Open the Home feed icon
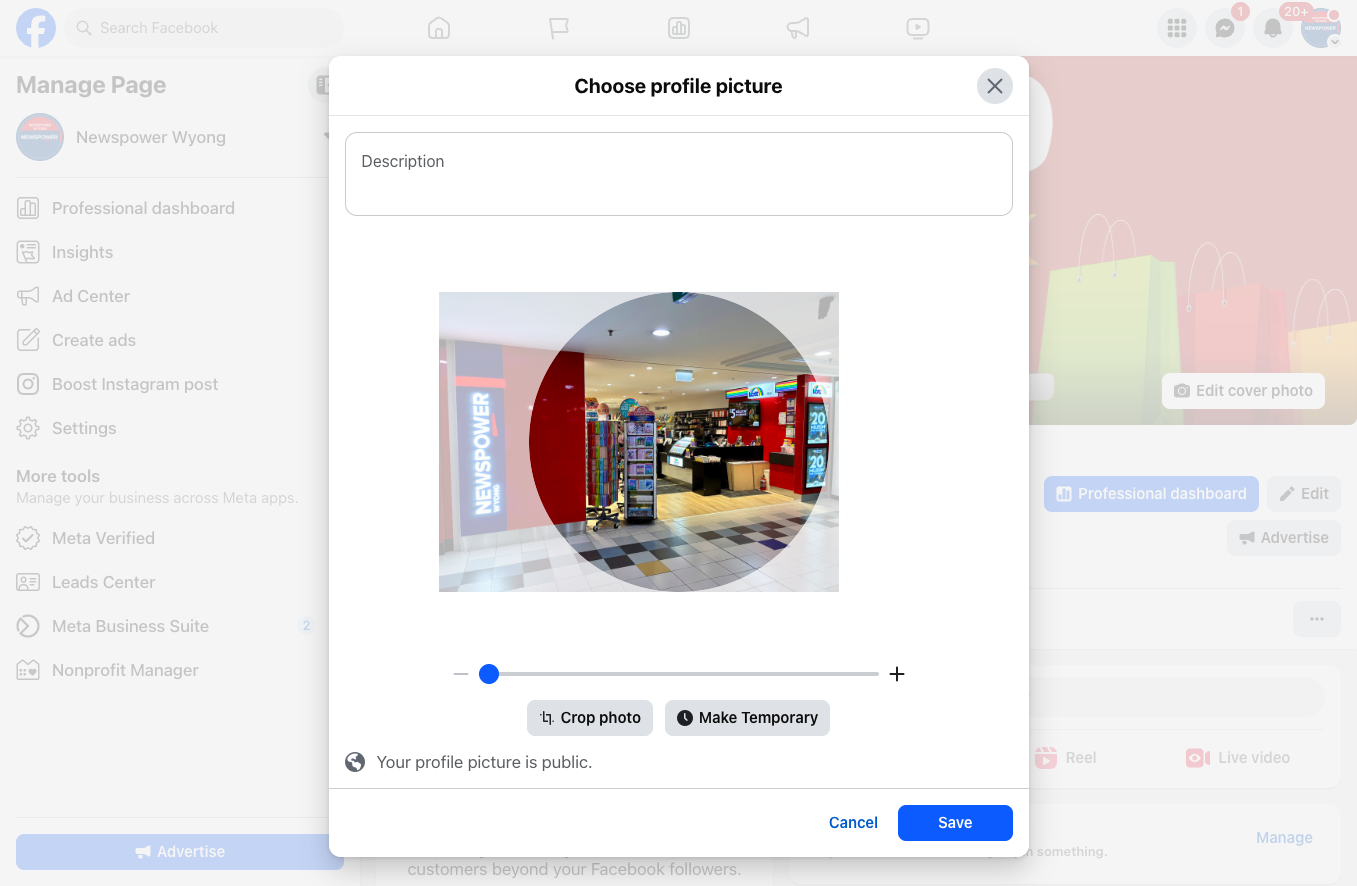Image resolution: width=1357 pixels, height=886 pixels. click(439, 28)
